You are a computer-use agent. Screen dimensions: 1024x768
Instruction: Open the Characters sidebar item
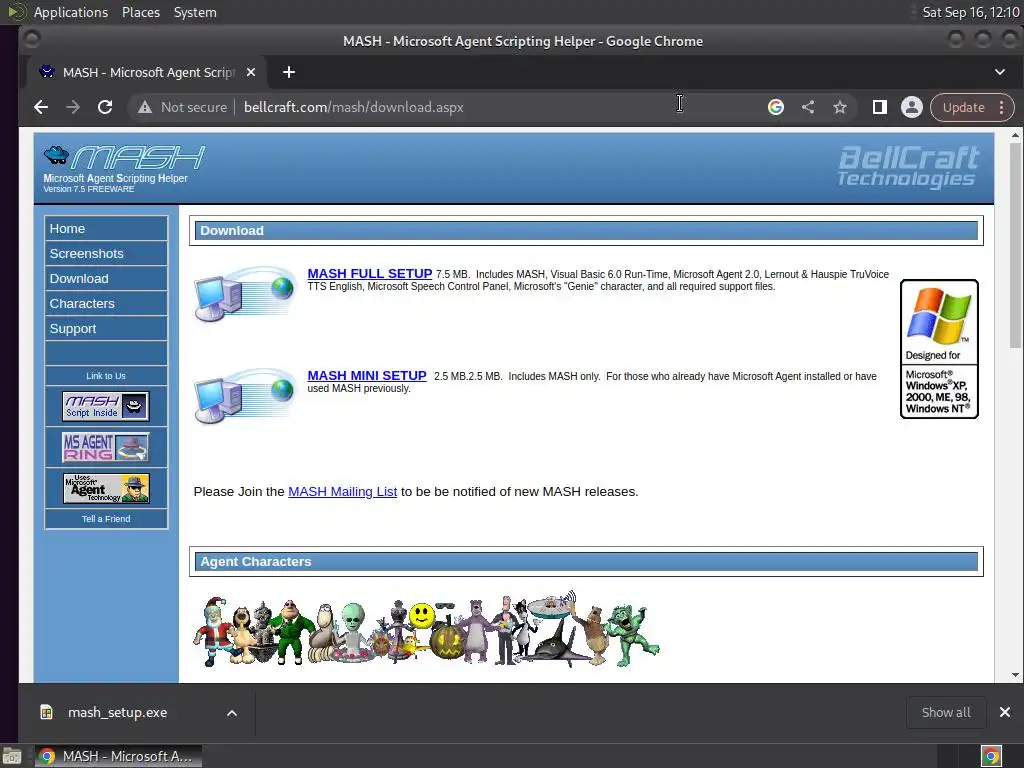pos(106,304)
